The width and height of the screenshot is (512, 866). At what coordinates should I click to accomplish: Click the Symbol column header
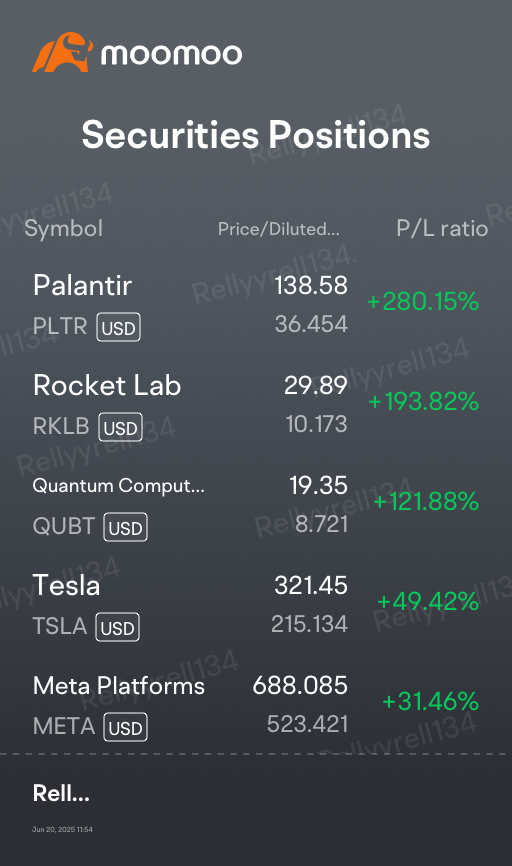[64, 228]
